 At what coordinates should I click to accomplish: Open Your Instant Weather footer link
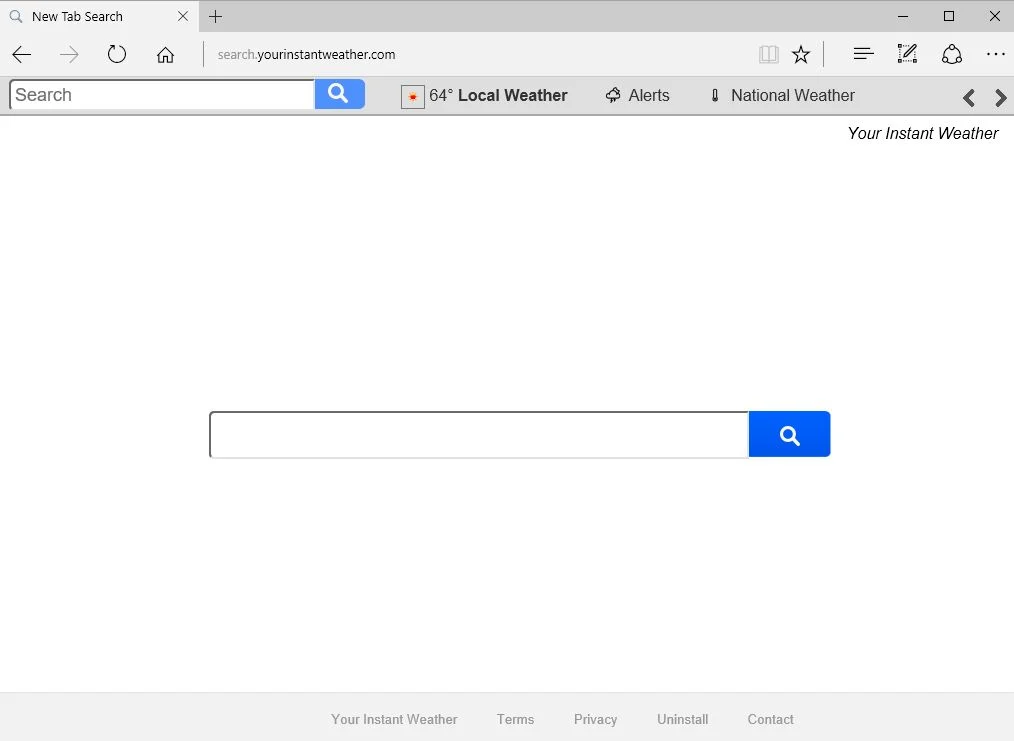(394, 719)
